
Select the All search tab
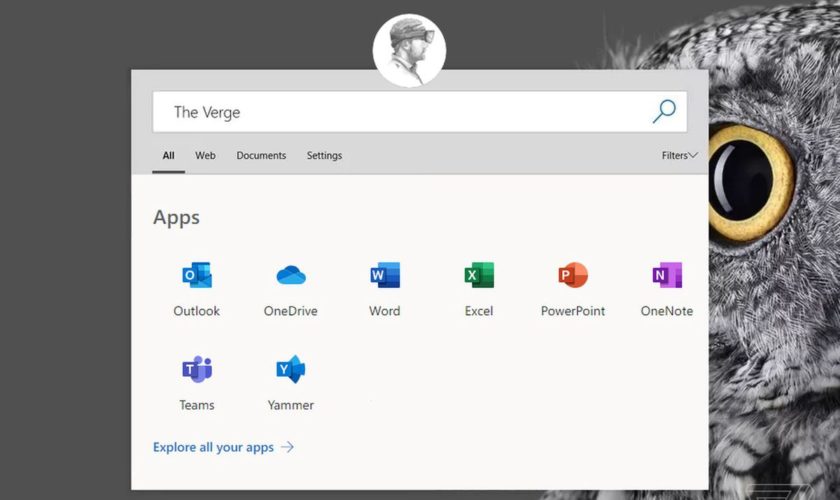point(168,156)
